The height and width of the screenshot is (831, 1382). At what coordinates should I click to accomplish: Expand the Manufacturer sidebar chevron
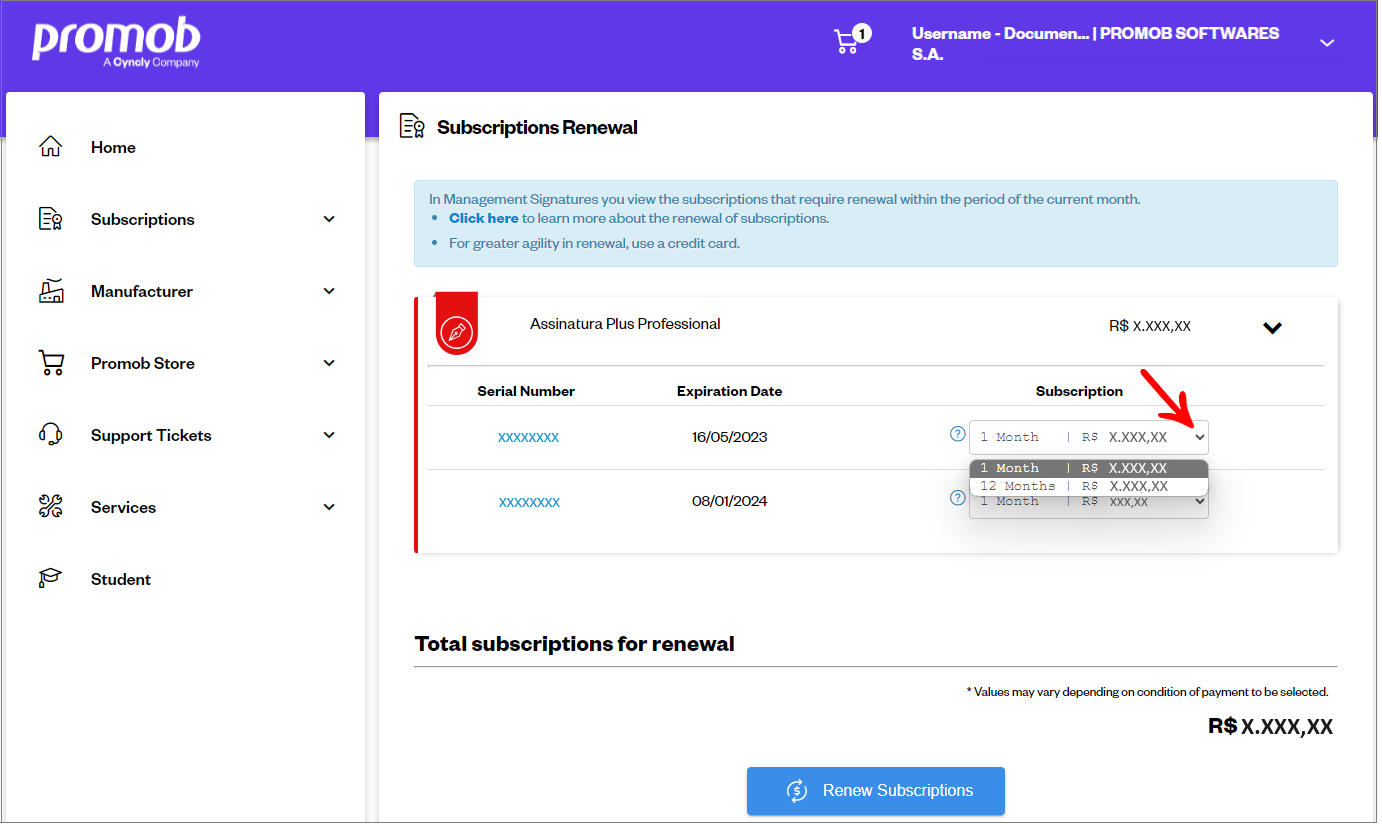[329, 291]
